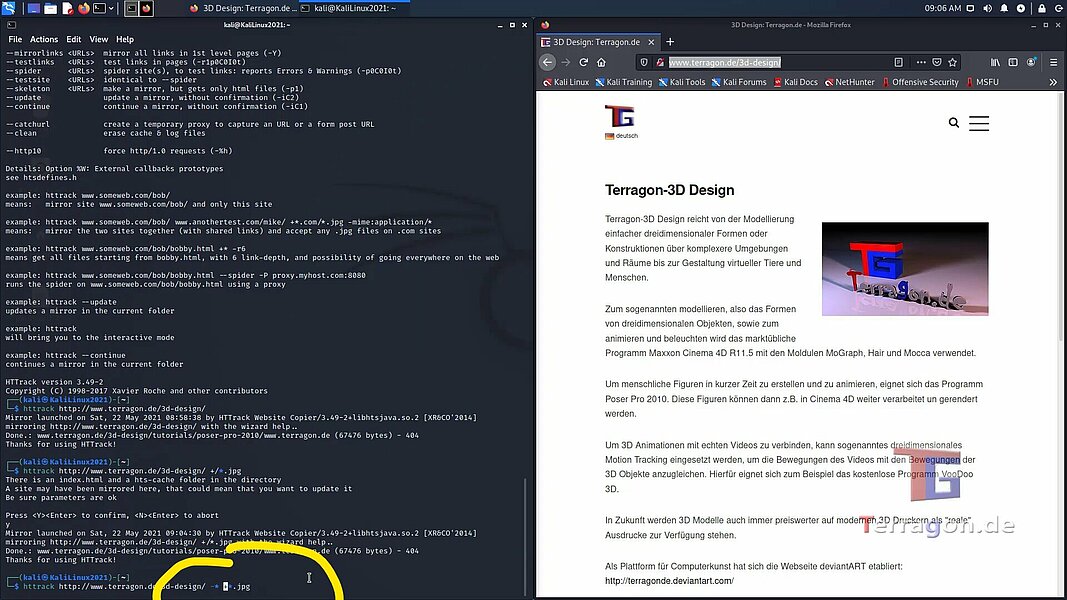Launch Firefox from the top panel launcher
Screen dimensions: 1067x600
click(x=84, y=8)
